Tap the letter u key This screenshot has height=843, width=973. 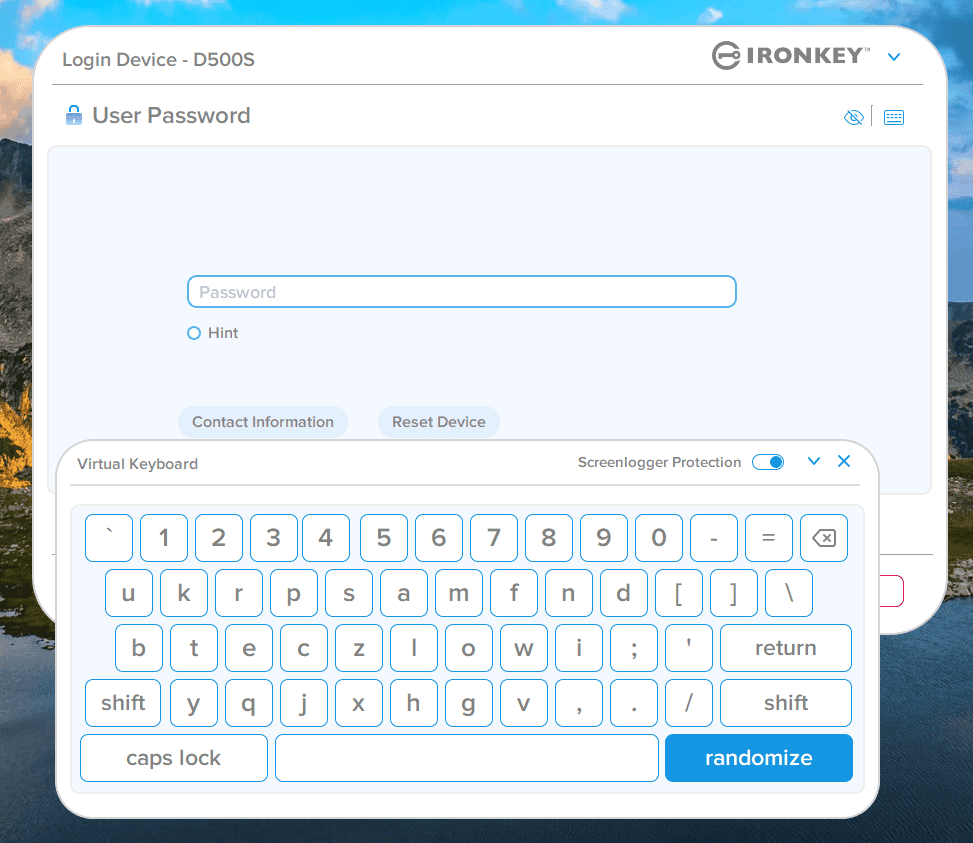tap(128, 593)
